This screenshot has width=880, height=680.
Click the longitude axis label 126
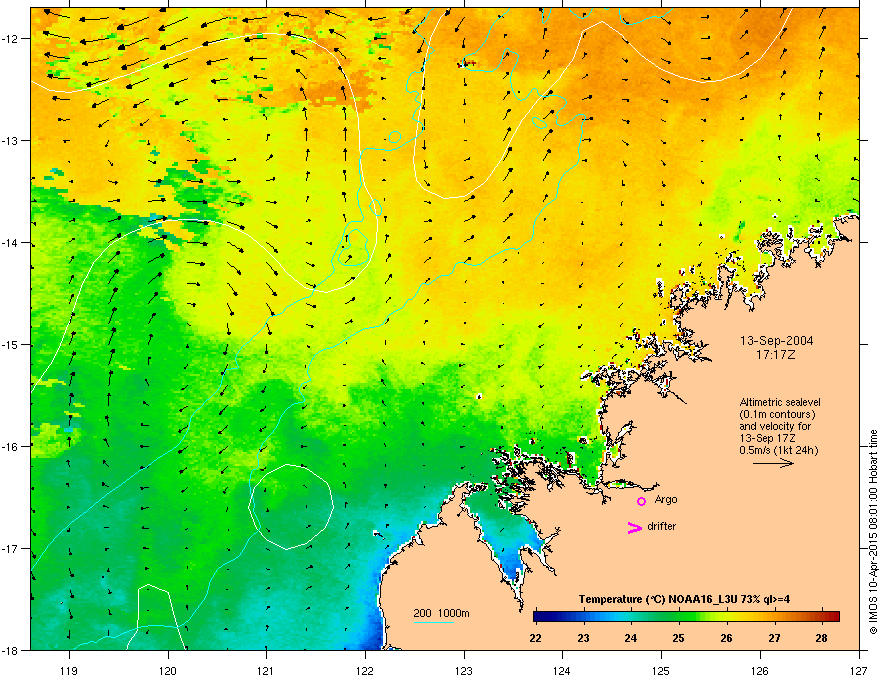pyautogui.click(x=760, y=670)
